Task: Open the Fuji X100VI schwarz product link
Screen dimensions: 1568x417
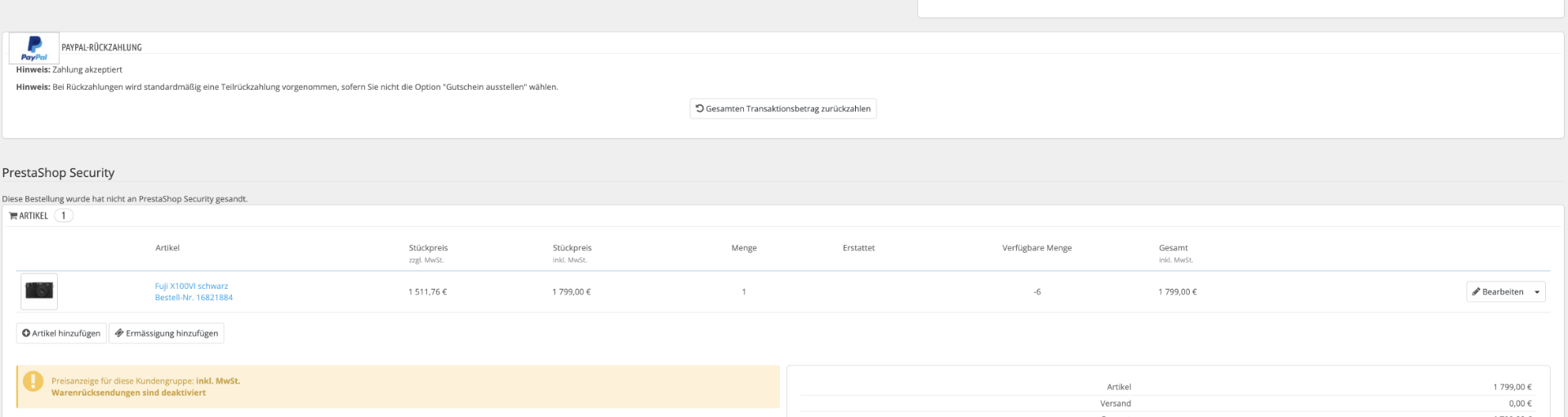Action: [x=192, y=286]
